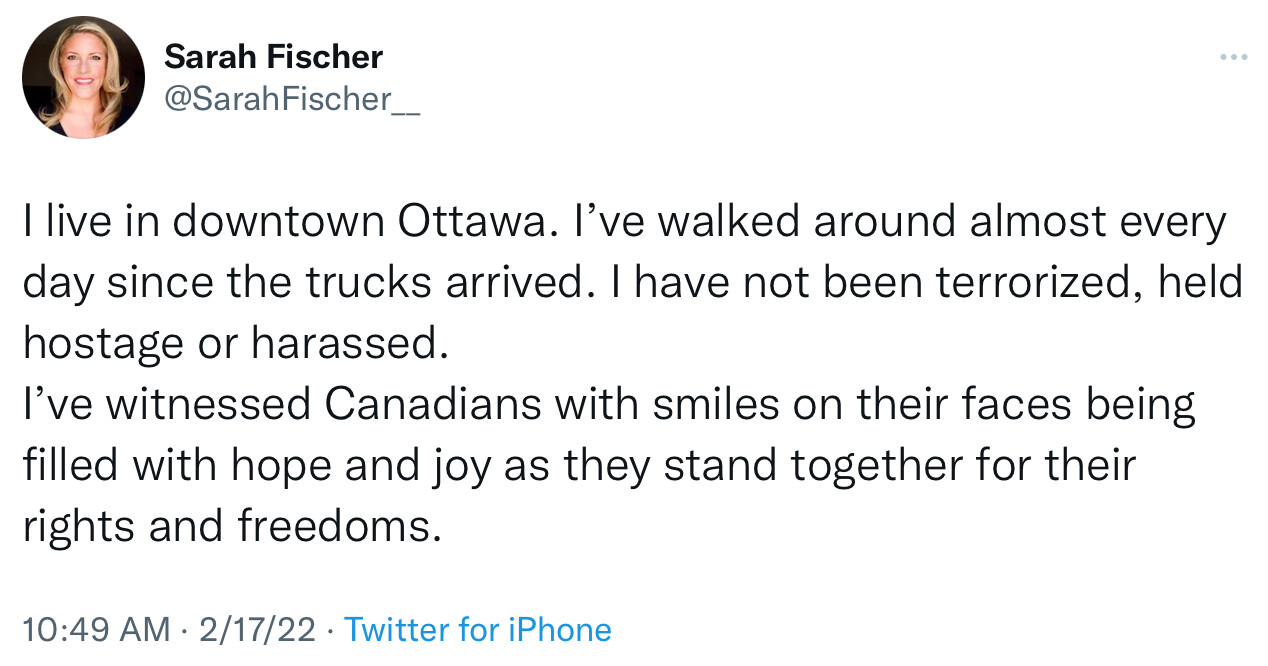Click the word Ottawa in the tweet
This screenshot has height=666, width=1268.
click(x=476, y=222)
